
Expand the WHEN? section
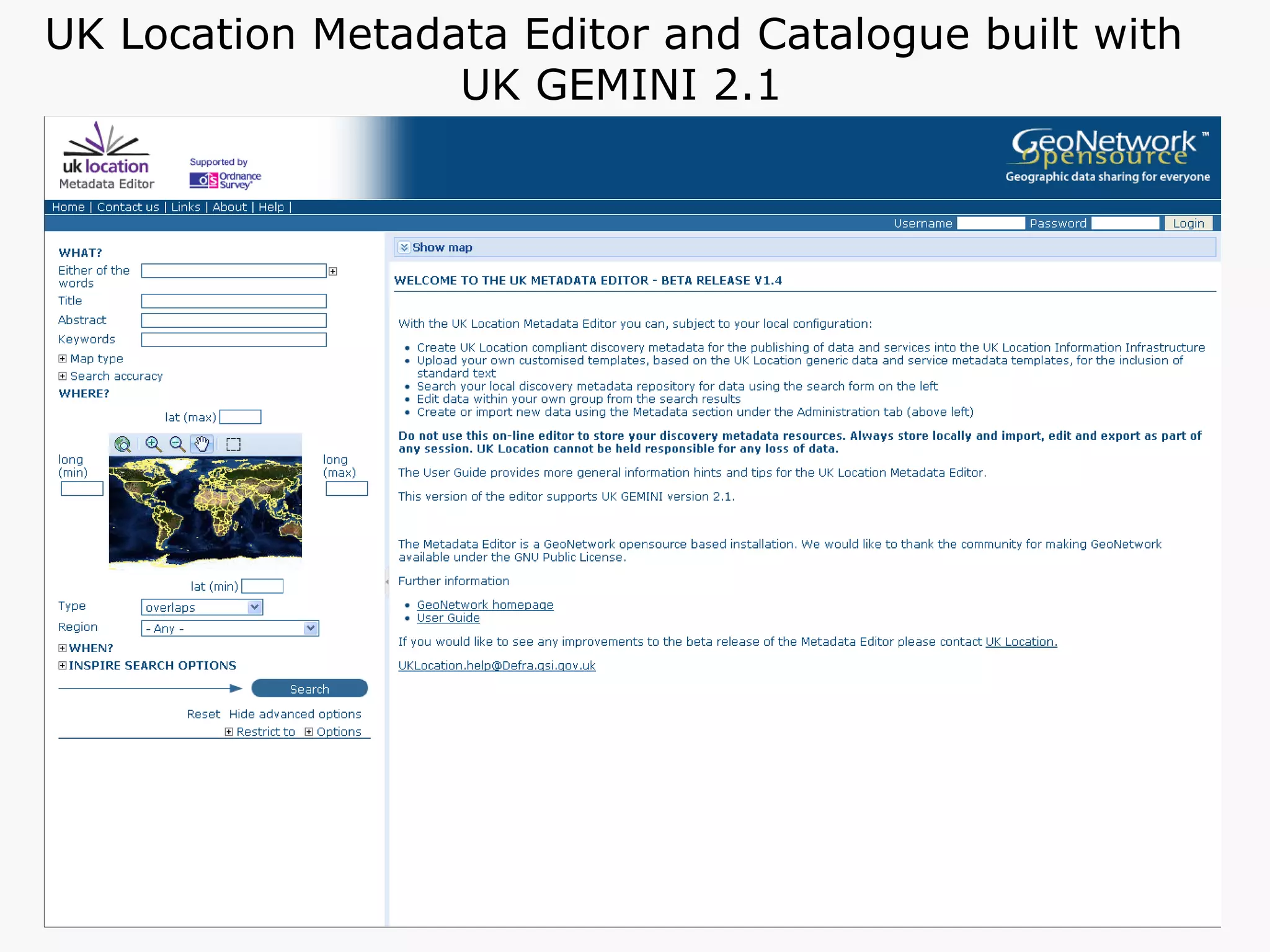(x=62, y=648)
